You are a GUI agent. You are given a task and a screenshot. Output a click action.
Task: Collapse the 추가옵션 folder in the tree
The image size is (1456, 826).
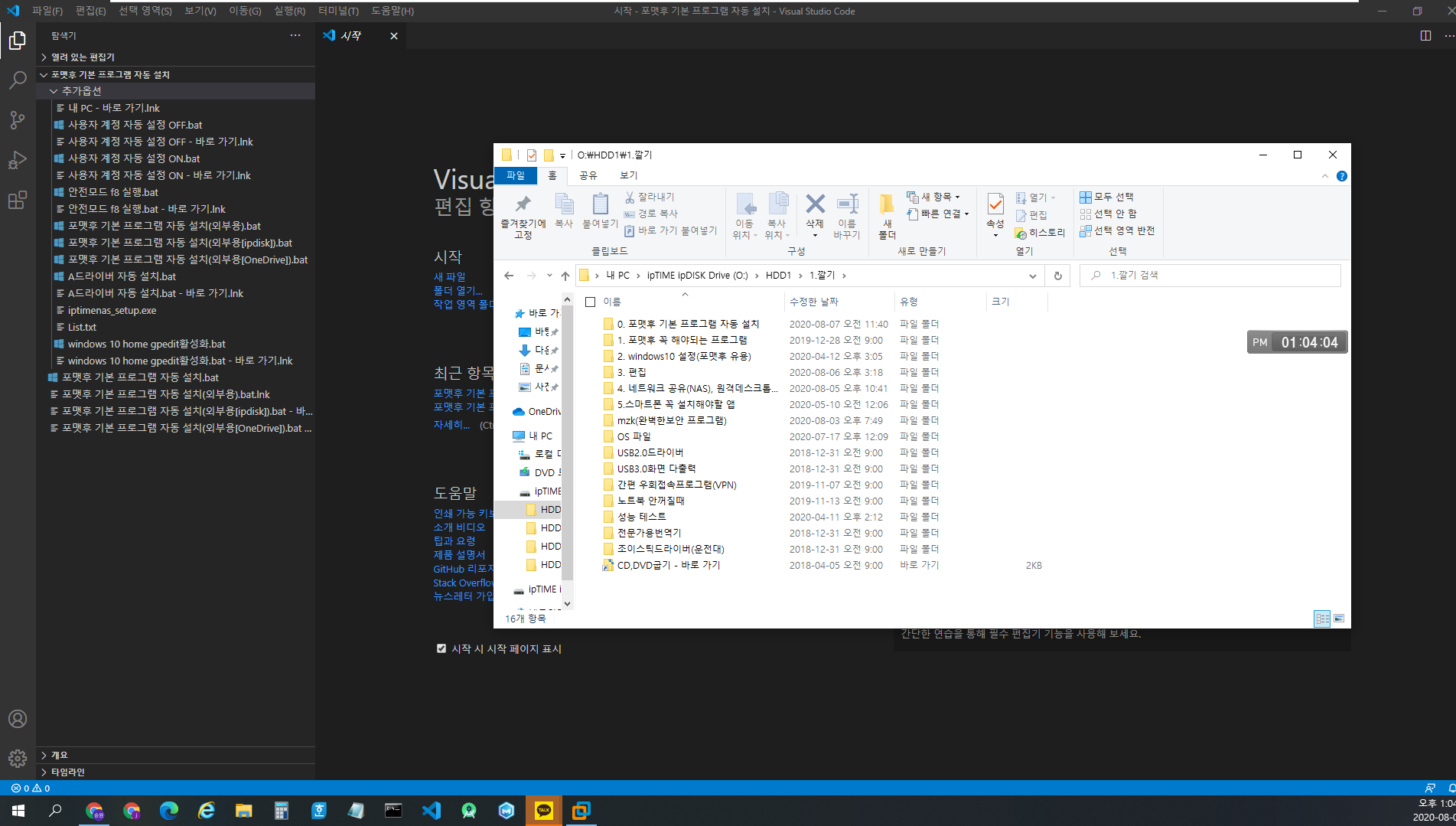pos(54,91)
